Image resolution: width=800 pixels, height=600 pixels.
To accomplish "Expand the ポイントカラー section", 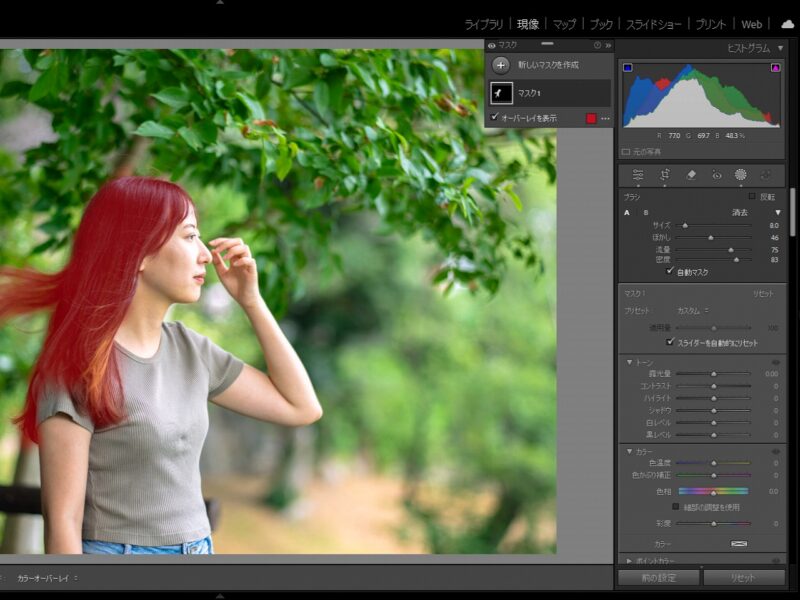I will click(627, 561).
